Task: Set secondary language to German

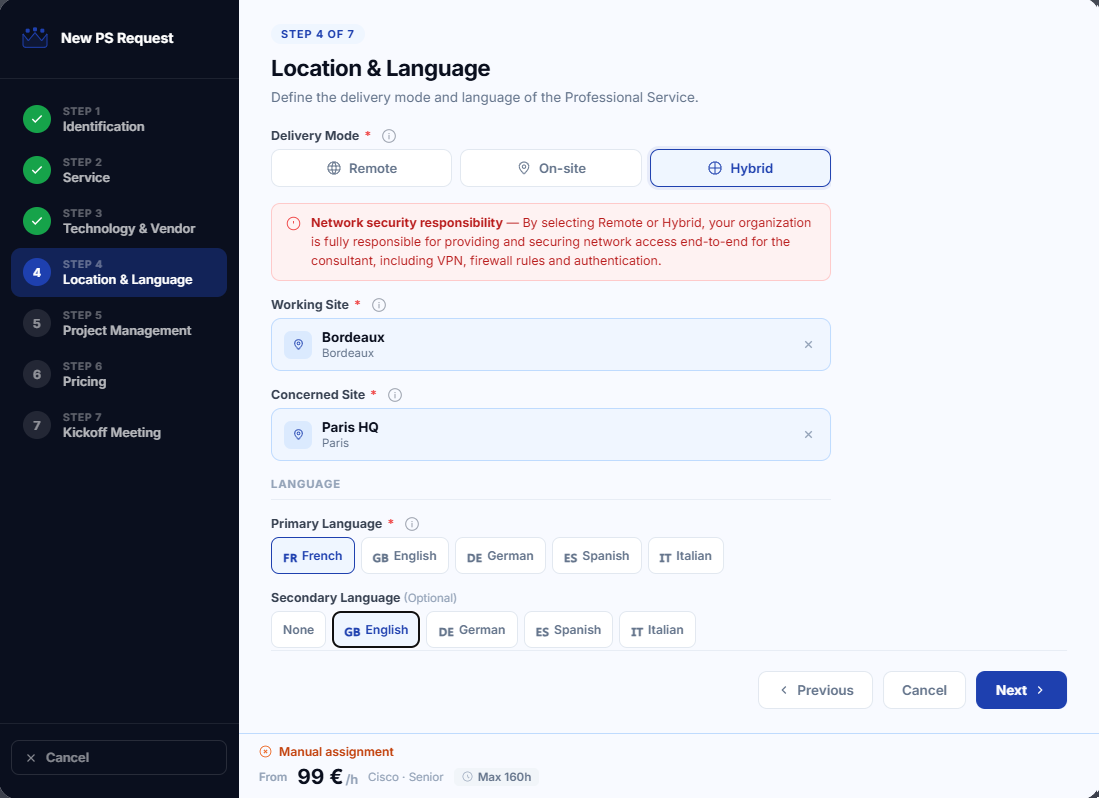Action: 472,630
